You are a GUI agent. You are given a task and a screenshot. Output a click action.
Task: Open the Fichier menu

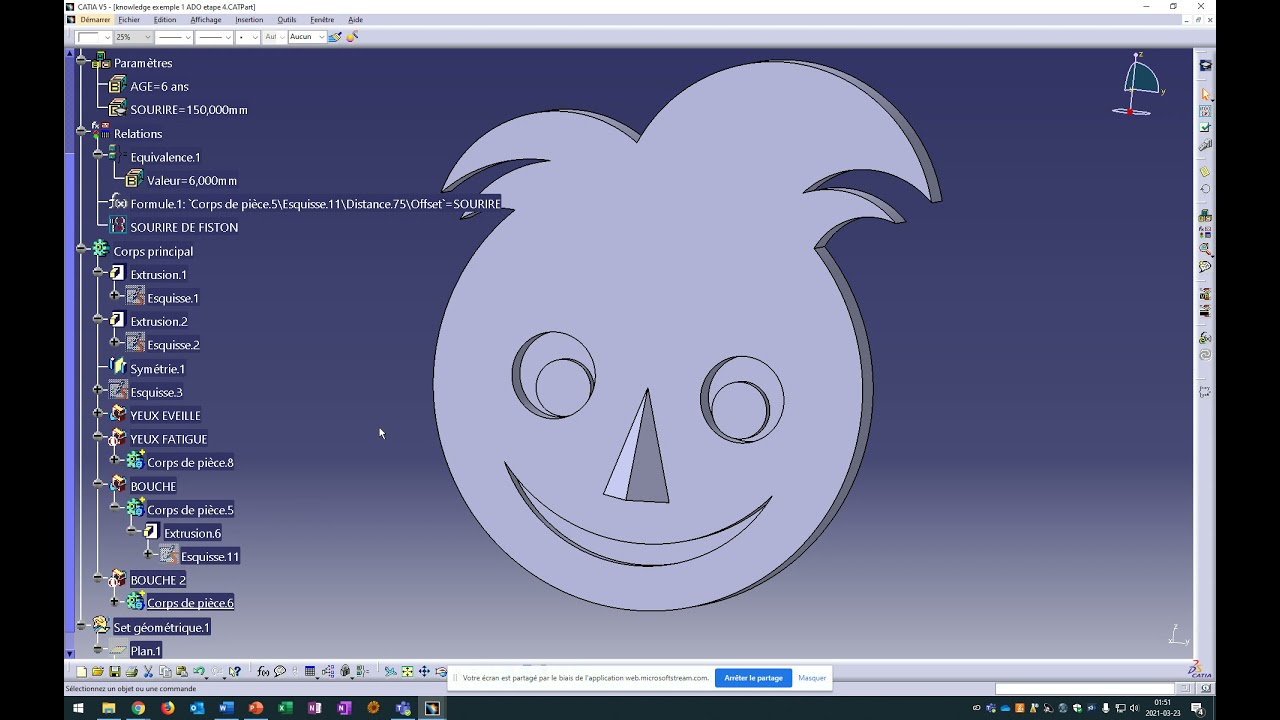[x=129, y=19]
